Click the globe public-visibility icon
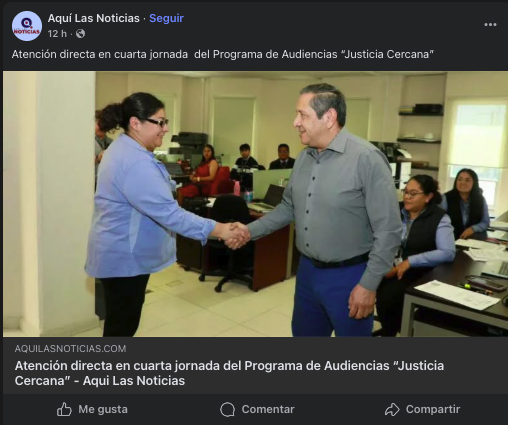508x425 pixels. tap(80, 34)
